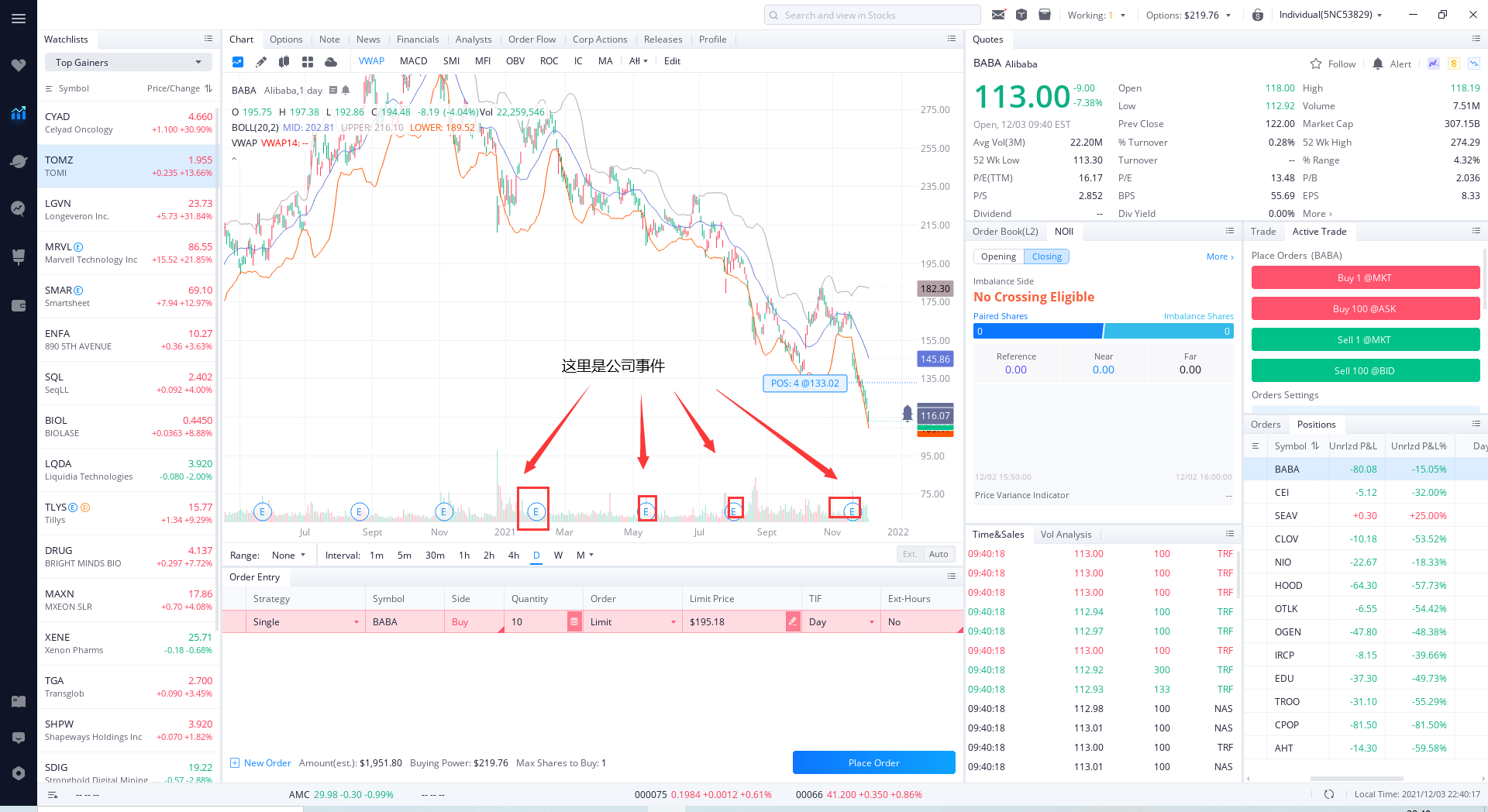The image size is (1488, 812).
Task: Click the Positions panel horizontal scrollbar
Action: [1356, 778]
